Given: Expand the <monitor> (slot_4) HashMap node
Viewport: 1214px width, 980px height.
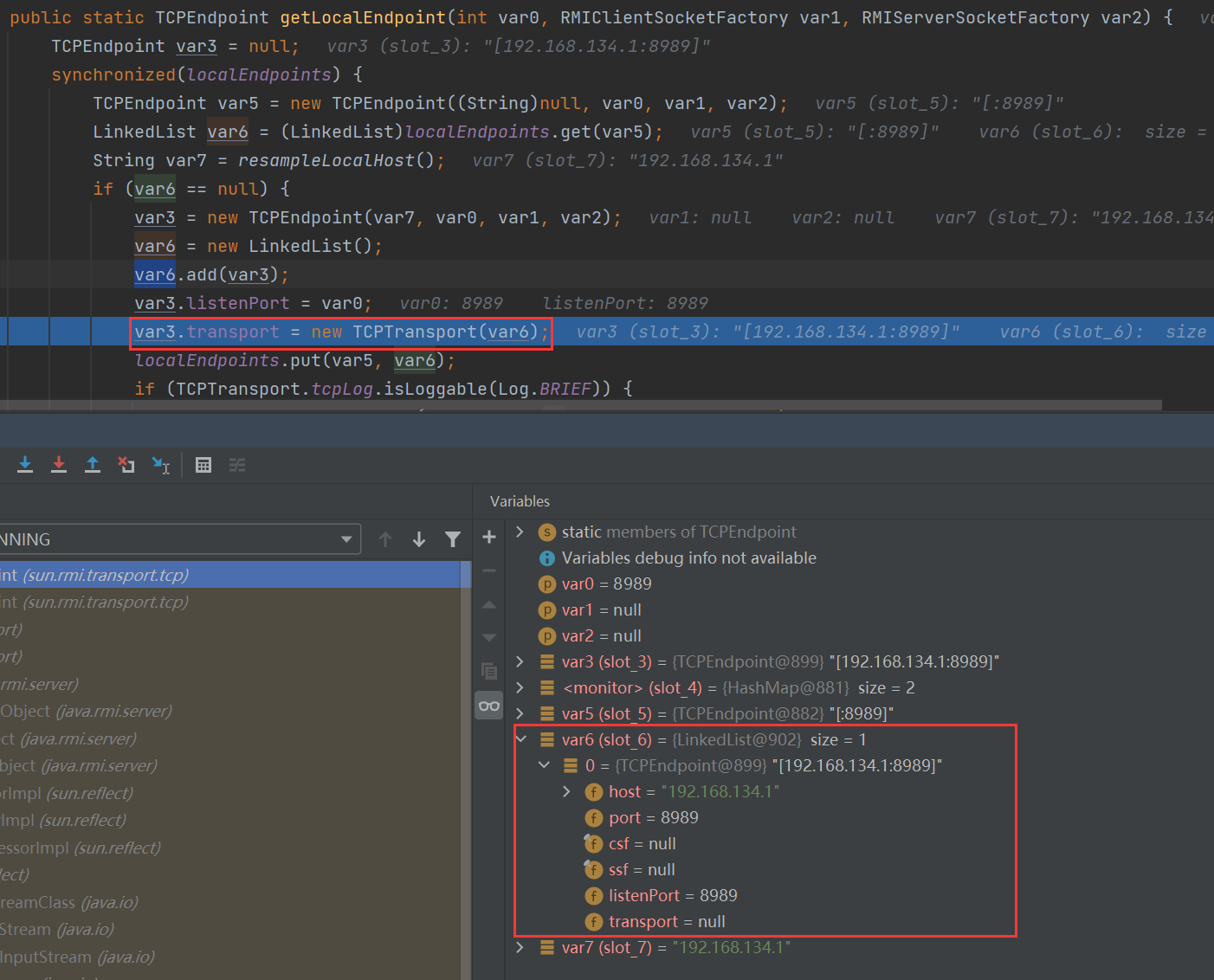Looking at the screenshot, I should pos(520,687).
